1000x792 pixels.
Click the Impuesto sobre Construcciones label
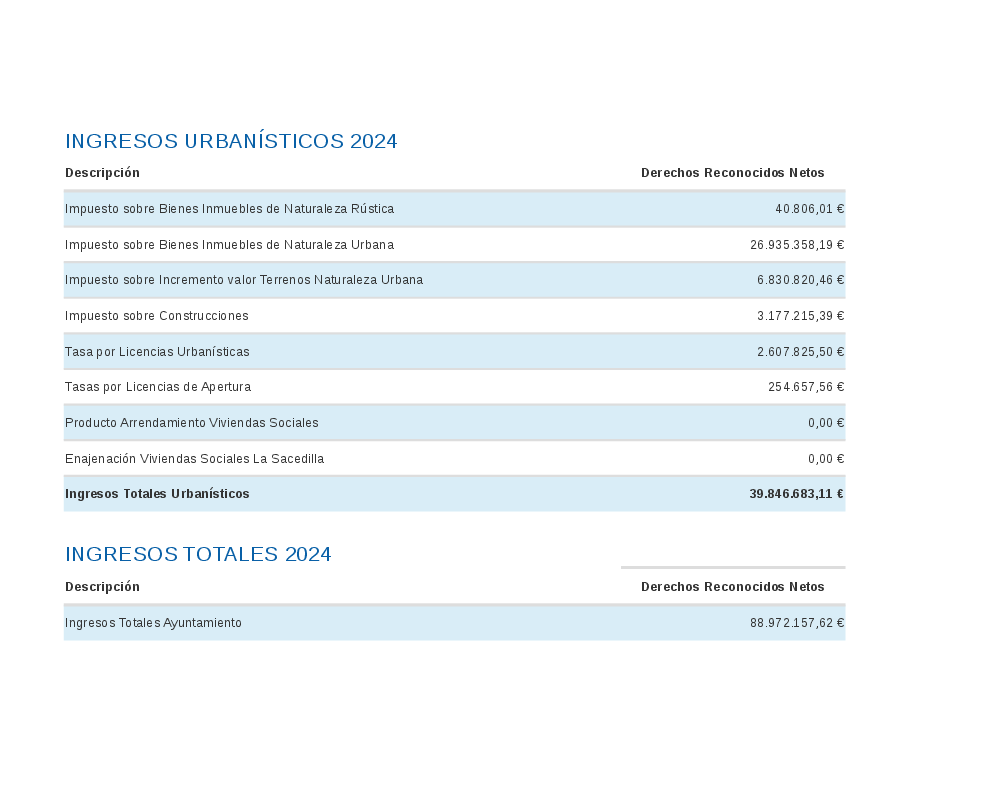[x=156, y=316]
